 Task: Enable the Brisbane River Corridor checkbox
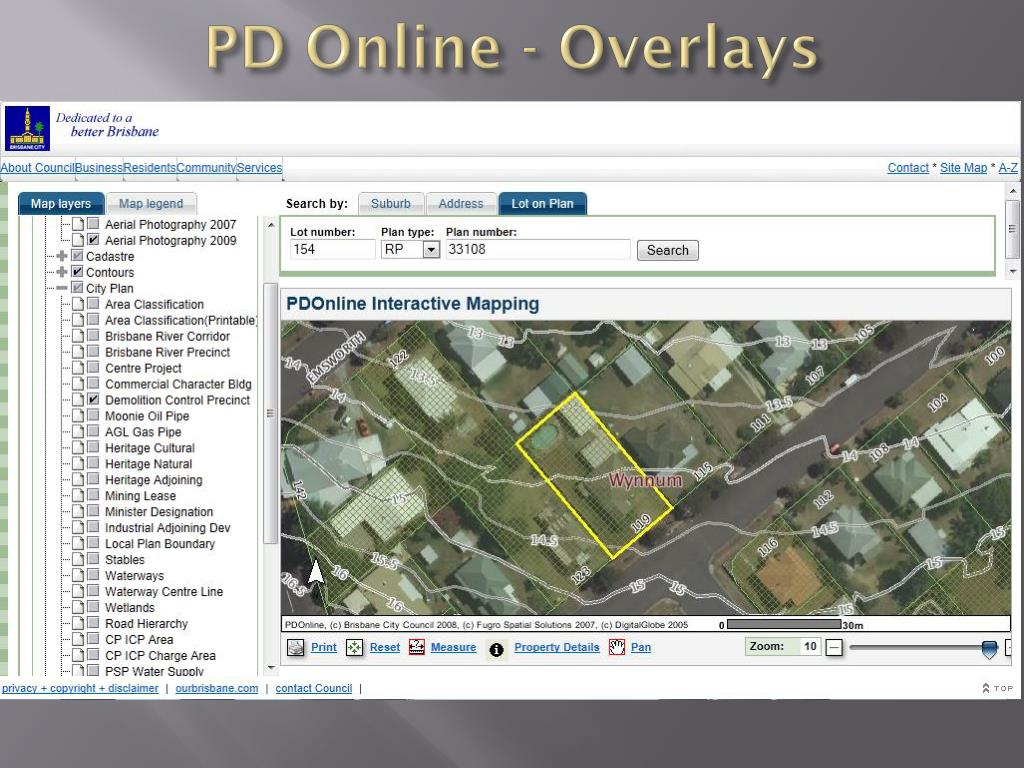point(93,336)
